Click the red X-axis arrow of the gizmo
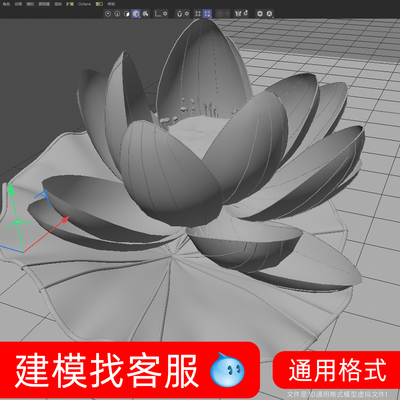Viewport: 400px width, 400px height. tap(65, 219)
